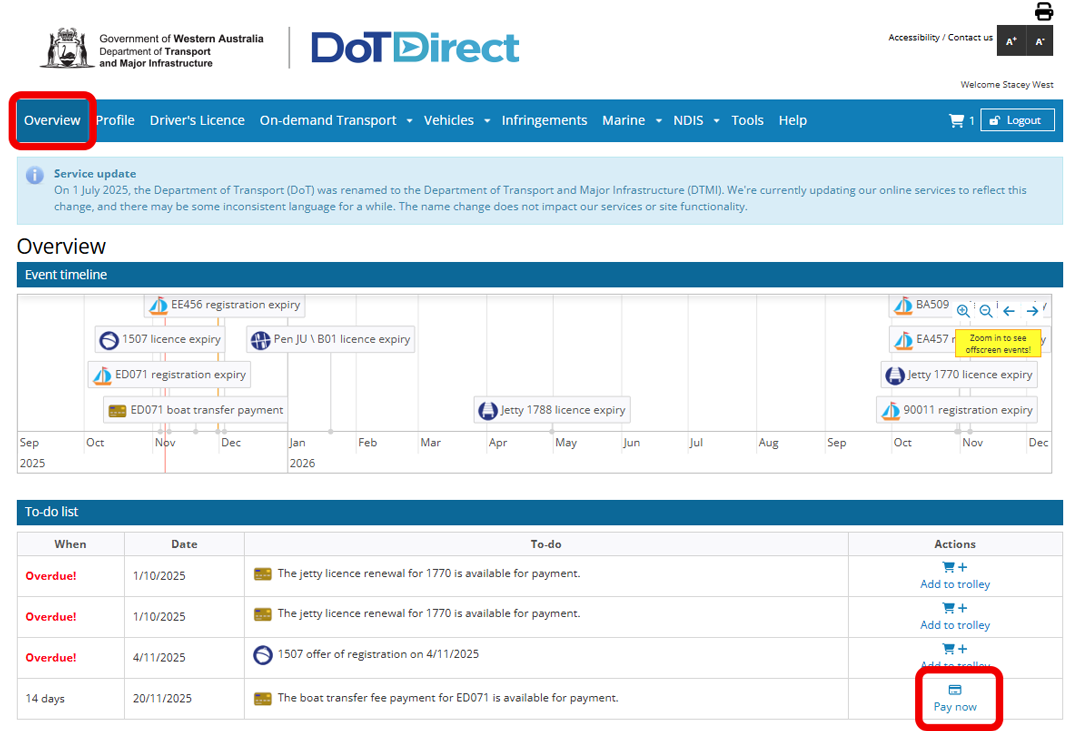Image resolution: width=1080 pixels, height=731 pixels.
Task: Go to the Profile menu
Action: [115, 121]
